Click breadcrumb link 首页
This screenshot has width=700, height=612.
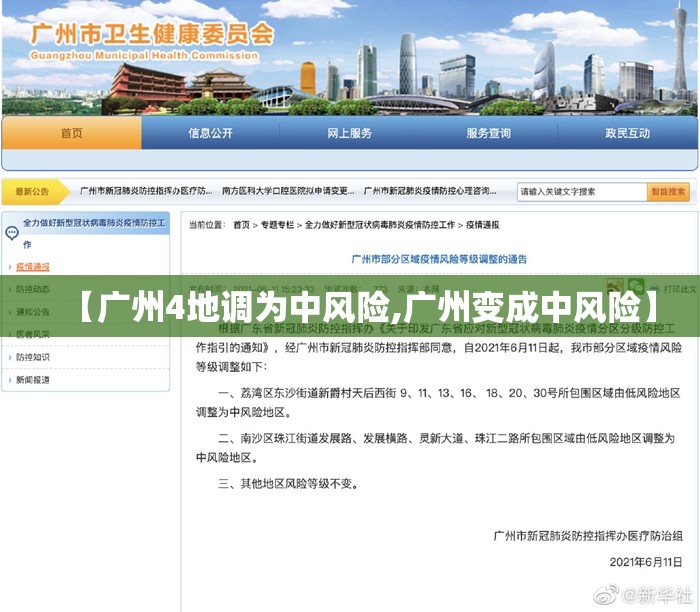point(242,225)
